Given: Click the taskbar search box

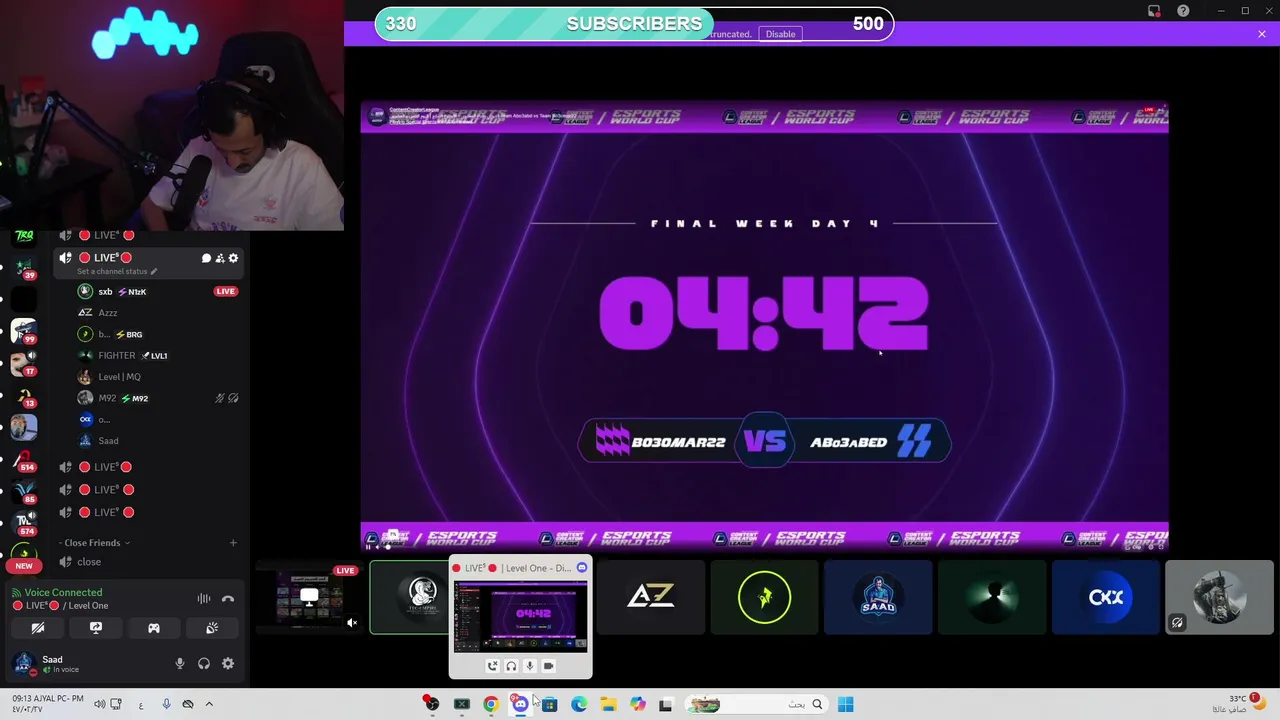Looking at the screenshot, I should point(758,704).
